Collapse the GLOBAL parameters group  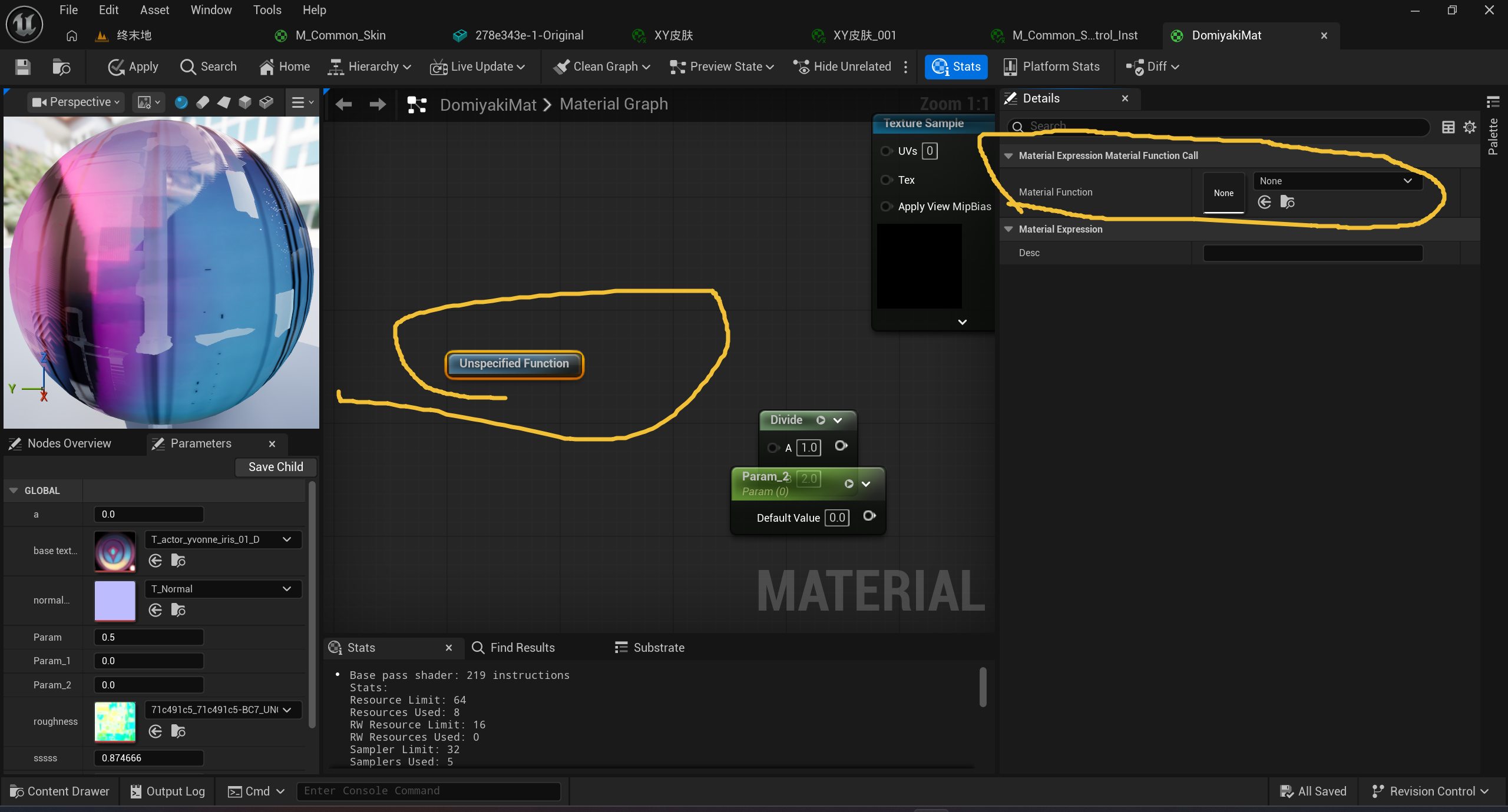(14, 490)
